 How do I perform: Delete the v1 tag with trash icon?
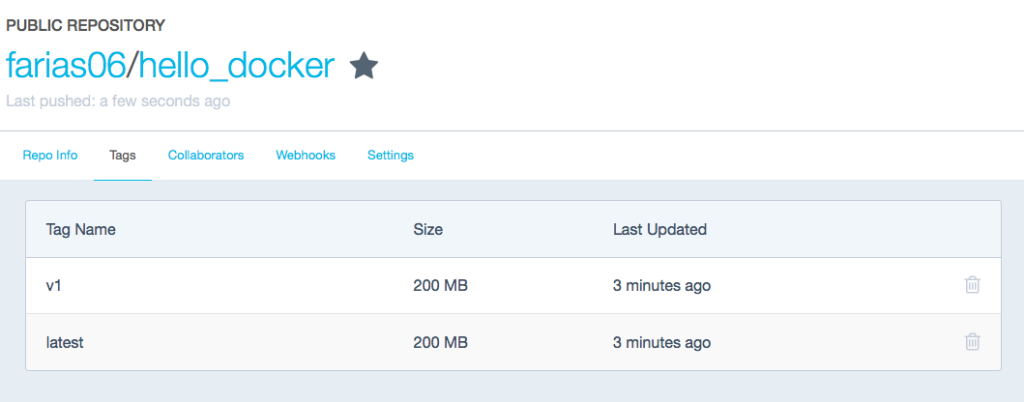(972, 285)
